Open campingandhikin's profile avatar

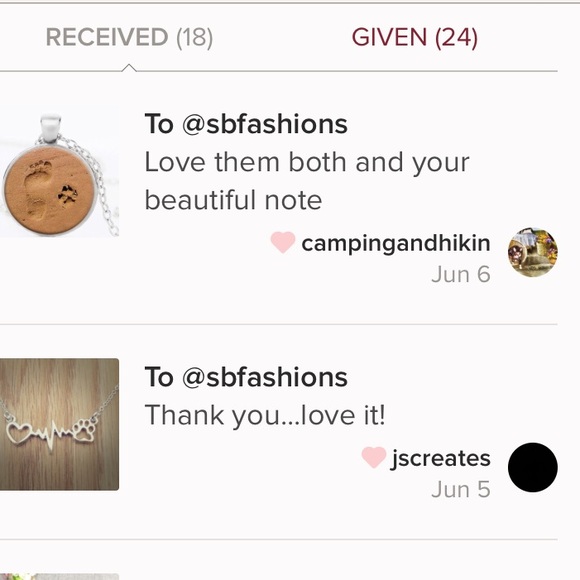[533, 252]
